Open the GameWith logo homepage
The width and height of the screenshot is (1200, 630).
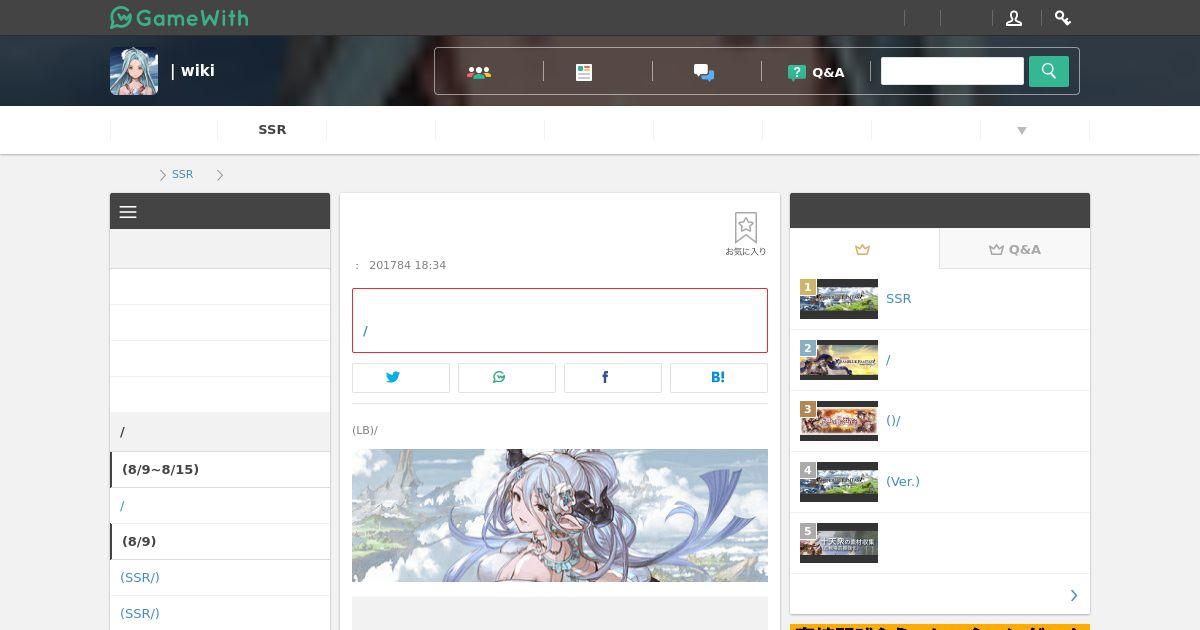(x=179, y=18)
